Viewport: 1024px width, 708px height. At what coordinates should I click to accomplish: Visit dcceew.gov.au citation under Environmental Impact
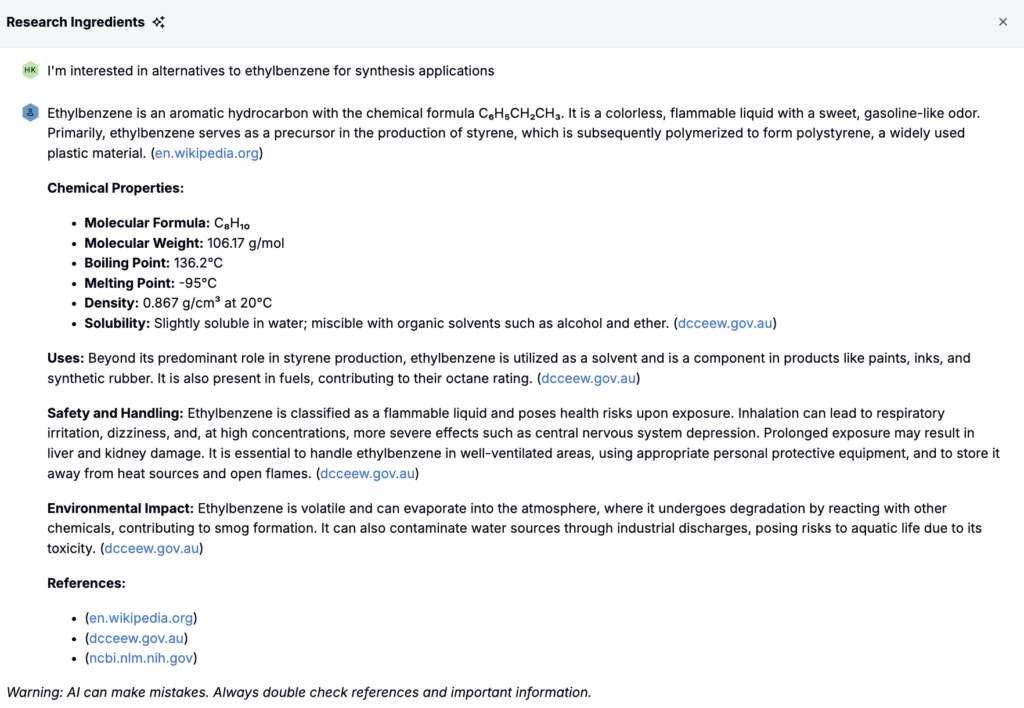click(x=152, y=548)
